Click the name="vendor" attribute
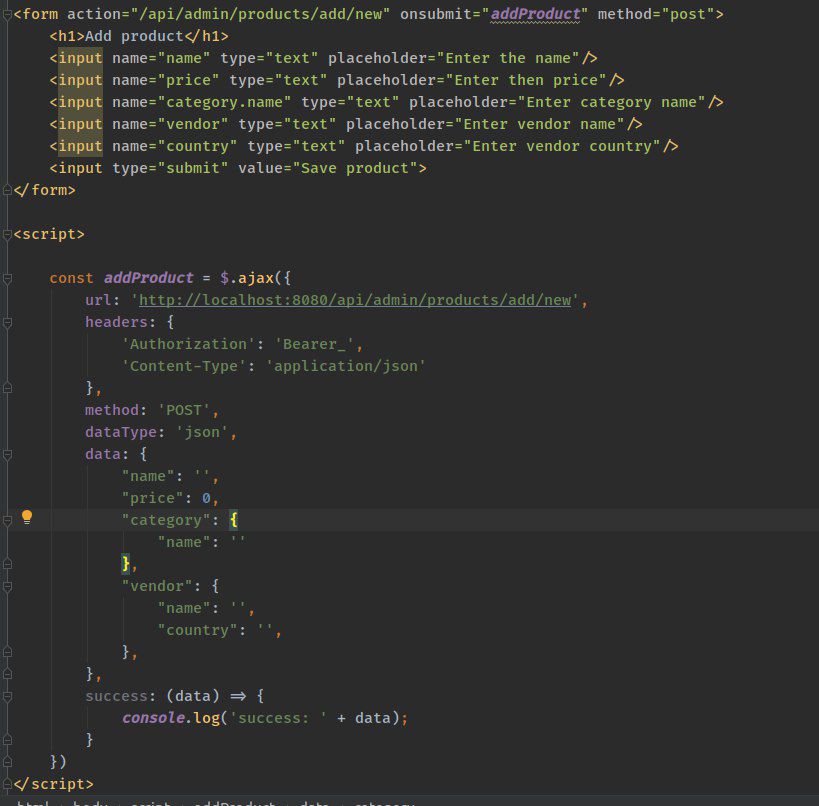819x806 pixels. [170, 124]
